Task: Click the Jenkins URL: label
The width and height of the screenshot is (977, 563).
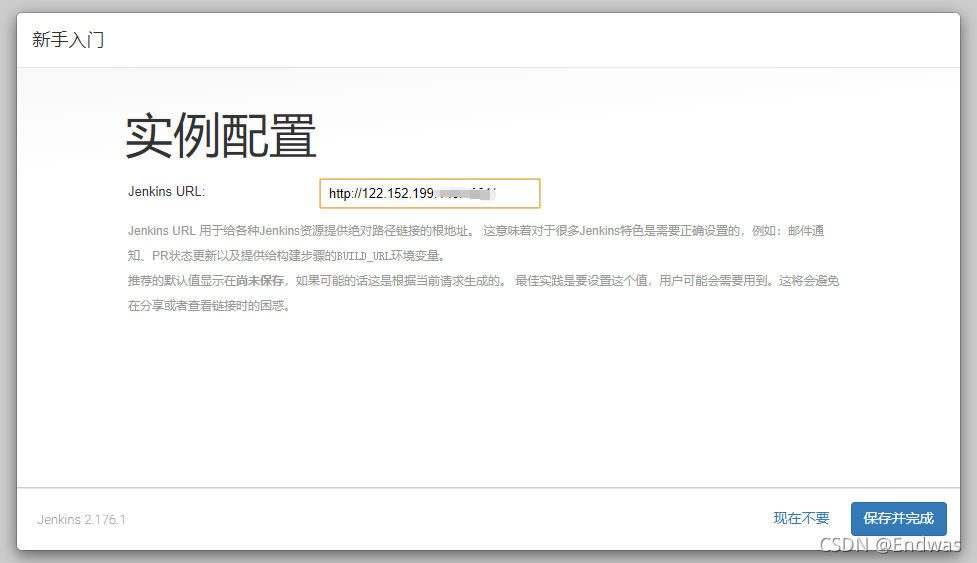Action: tap(166, 192)
